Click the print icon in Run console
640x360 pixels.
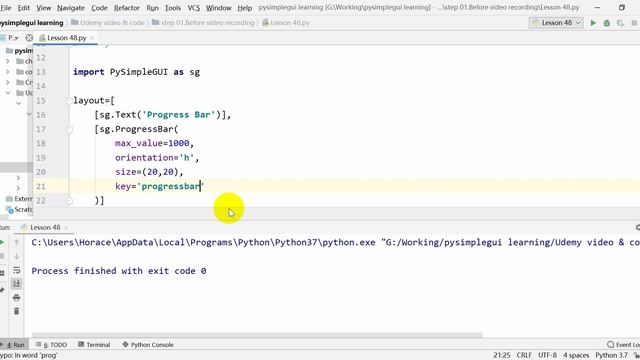click(16, 298)
